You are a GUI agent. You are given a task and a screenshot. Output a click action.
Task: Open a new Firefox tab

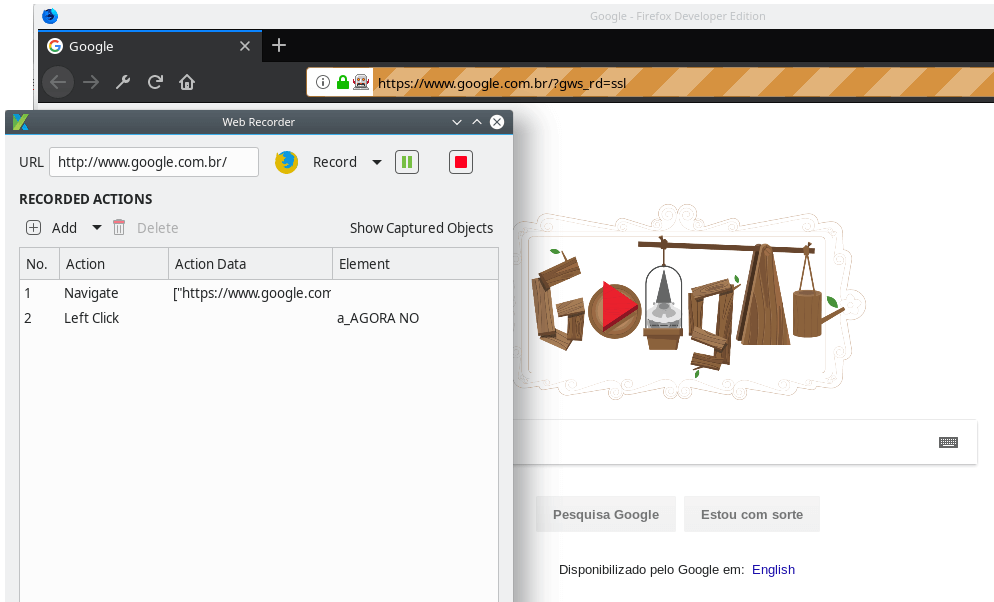pyautogui.click(x=279, y=46)
